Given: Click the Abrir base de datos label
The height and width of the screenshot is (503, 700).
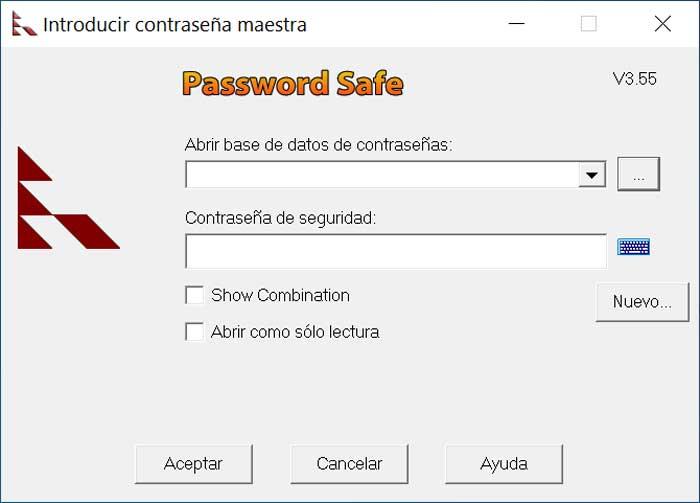Looking at the screenshot, I should pyautogui.click(x=319, y=145).
